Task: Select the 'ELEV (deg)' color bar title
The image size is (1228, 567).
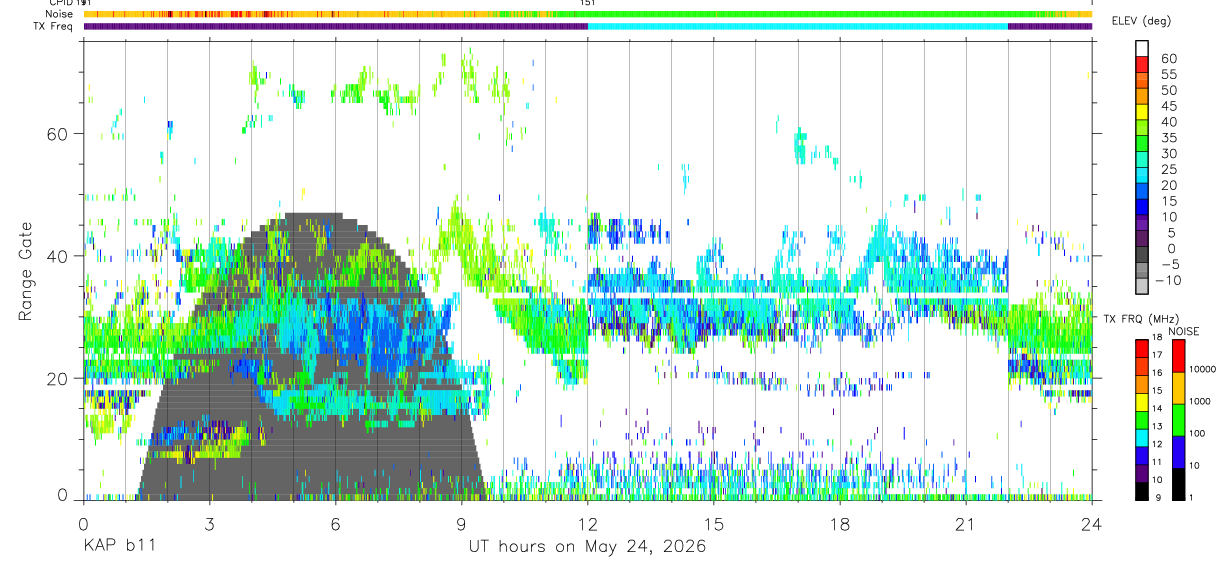Action: [1142, 21]
